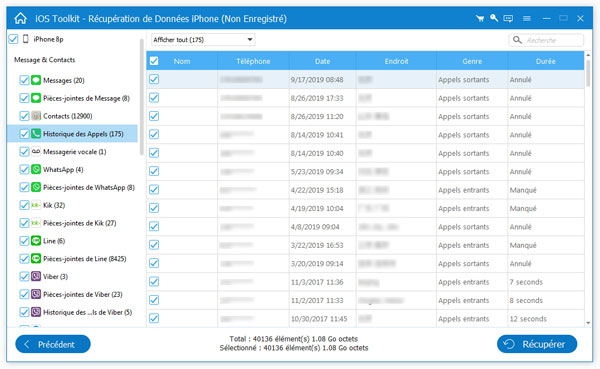Click the Kik icon
The image size is (600, 369).
[x=36, y=205]
